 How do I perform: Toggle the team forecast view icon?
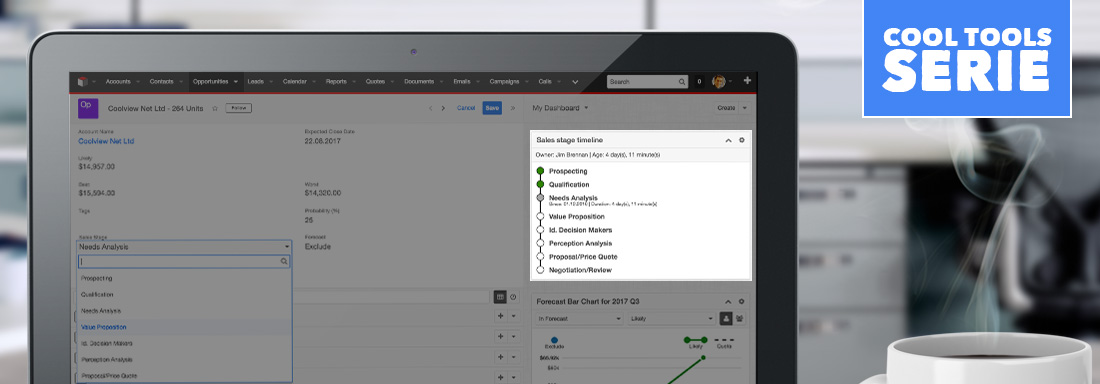(739, 319)
